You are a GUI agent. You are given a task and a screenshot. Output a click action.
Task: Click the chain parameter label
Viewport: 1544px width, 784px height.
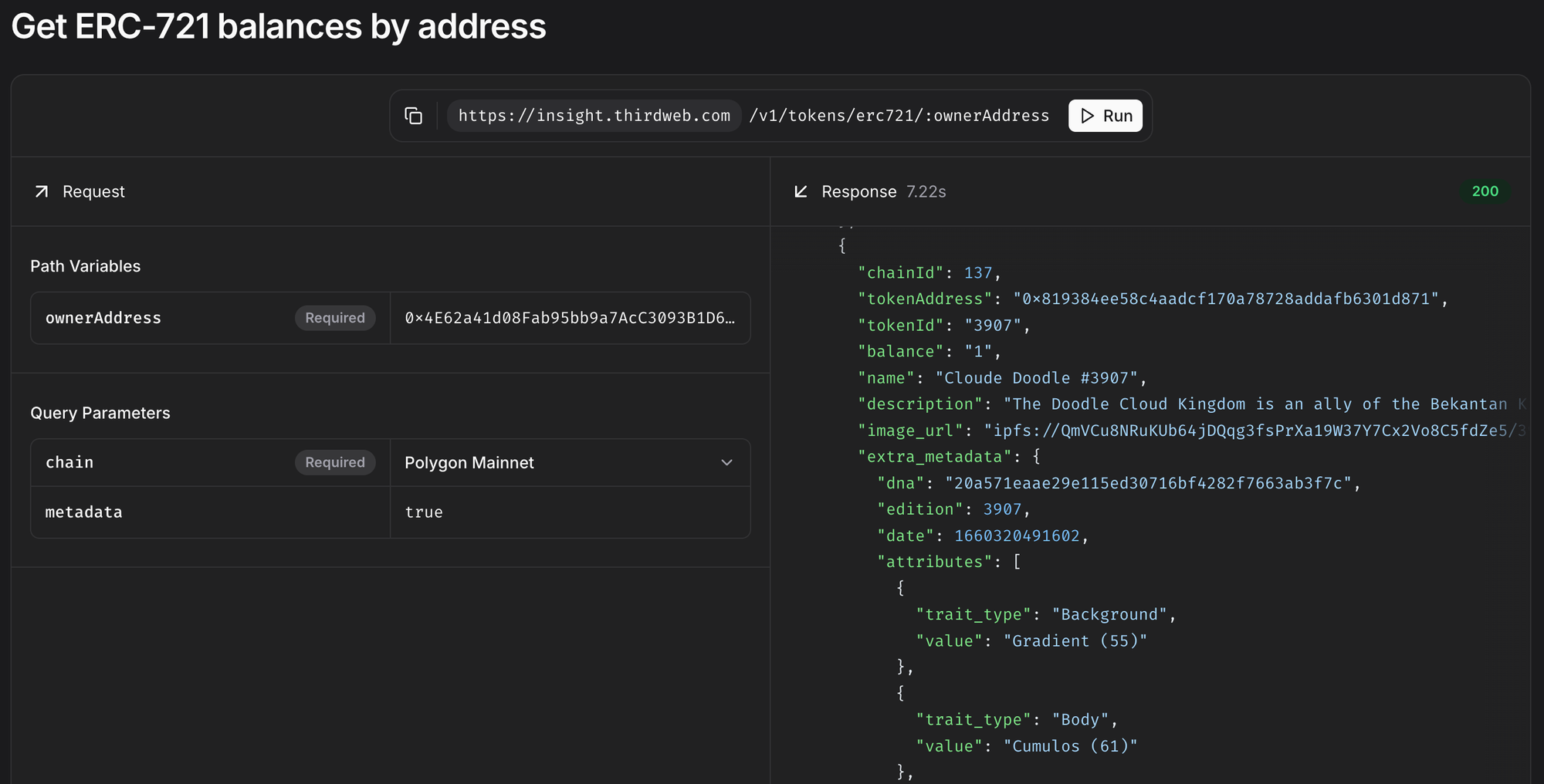(69, 462)
